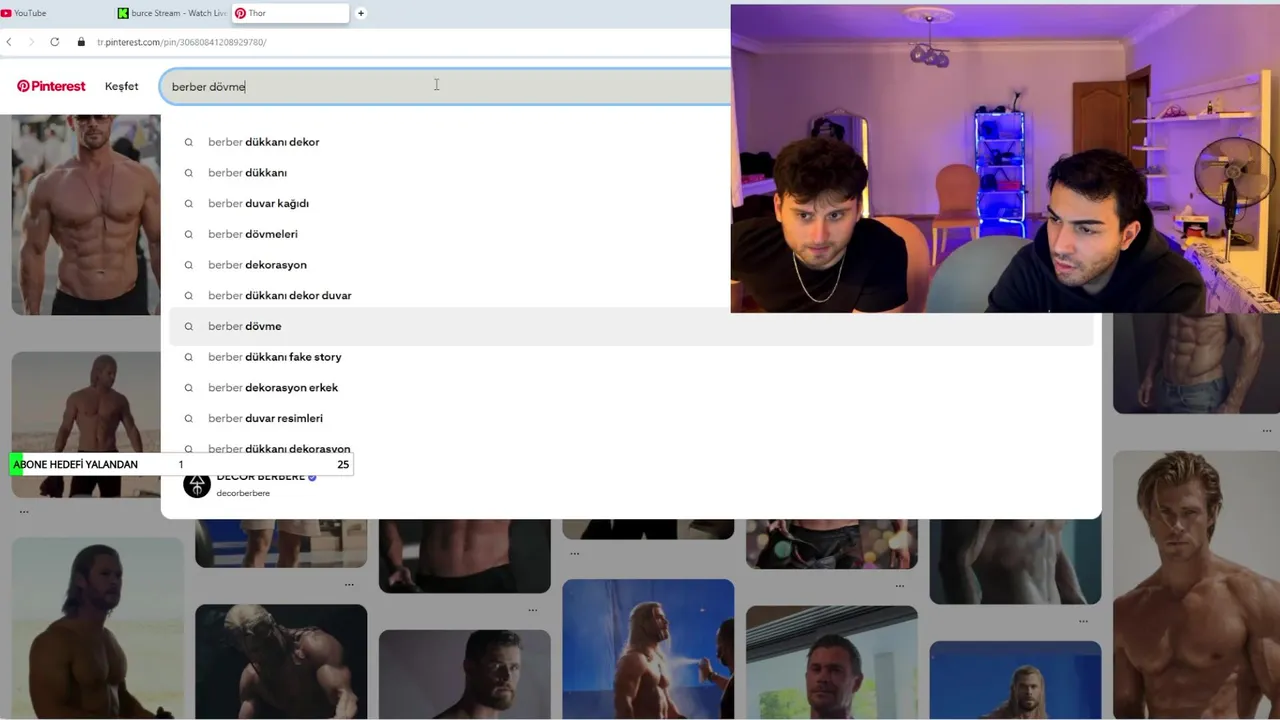The image size is (1280, 720).
Task: Click the ABONE HEDEFİ YALANDAN progress bar
Action: (181, 464)
